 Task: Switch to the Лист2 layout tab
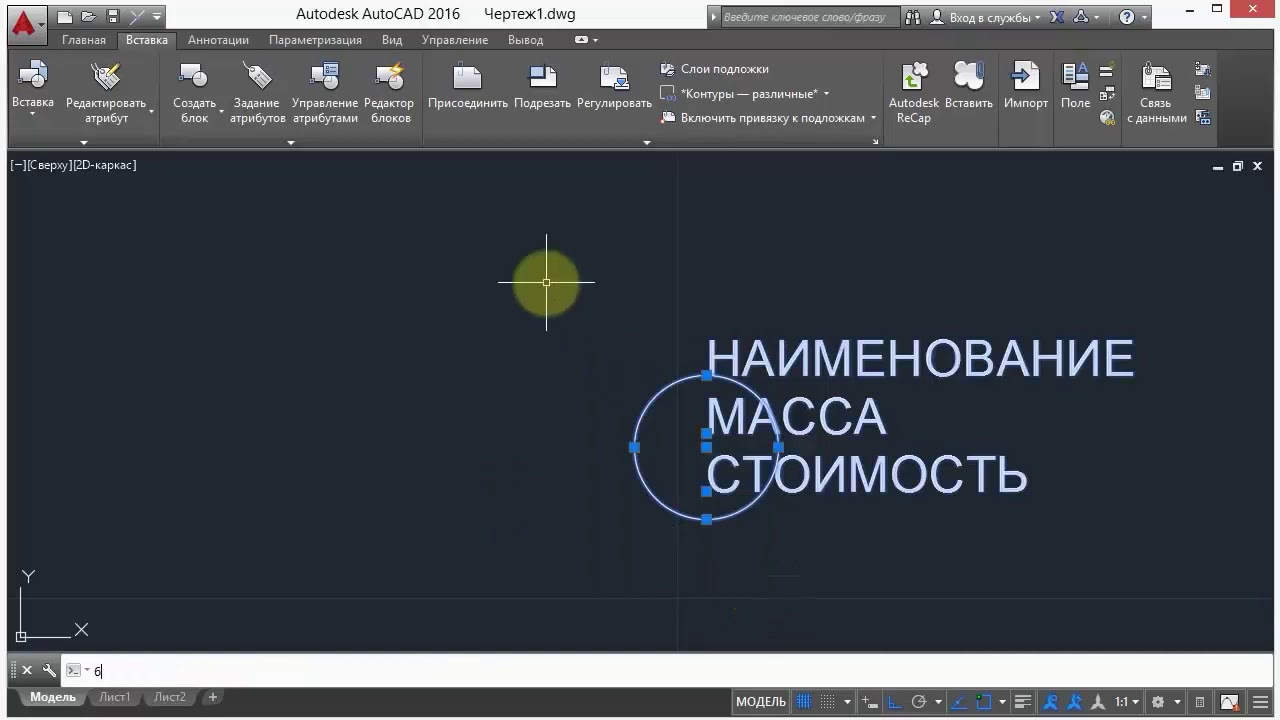[x=170, y=698]
